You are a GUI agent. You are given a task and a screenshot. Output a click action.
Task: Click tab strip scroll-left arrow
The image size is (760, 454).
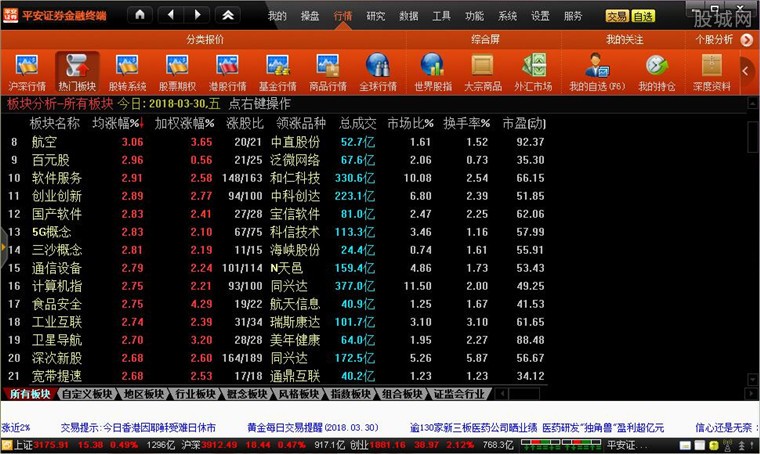[x=502, y=394]
